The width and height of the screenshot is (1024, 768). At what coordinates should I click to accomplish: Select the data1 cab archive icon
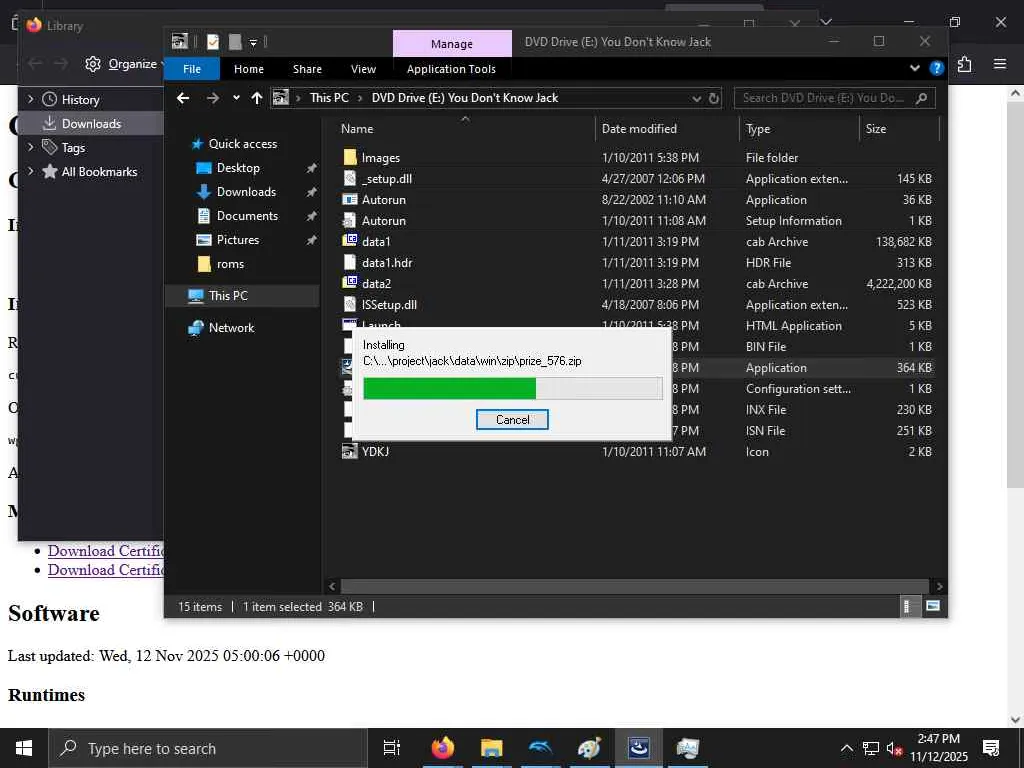tap(350, 240)
